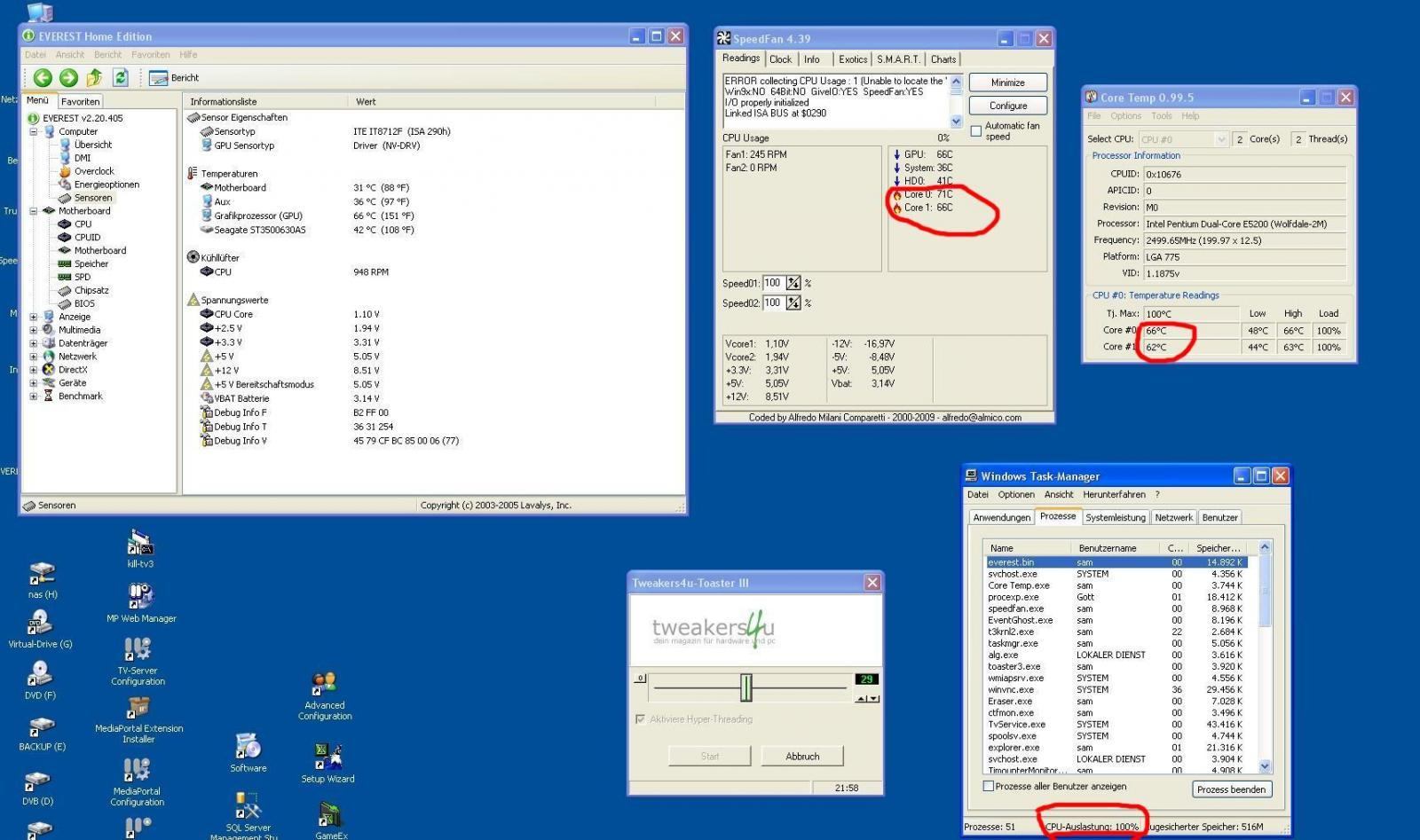Open the Charts tab in SpeedFan
Viewport: 1420px width, 840px height.
tap(943, 59)
